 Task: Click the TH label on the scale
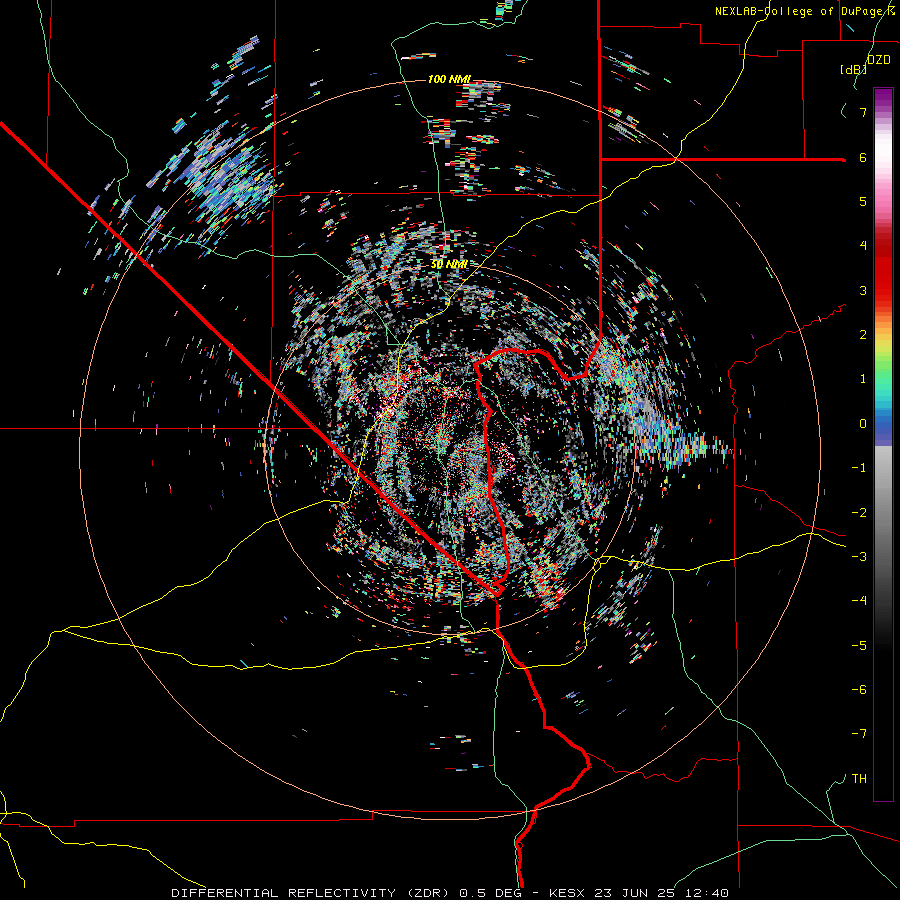point(859,779)
